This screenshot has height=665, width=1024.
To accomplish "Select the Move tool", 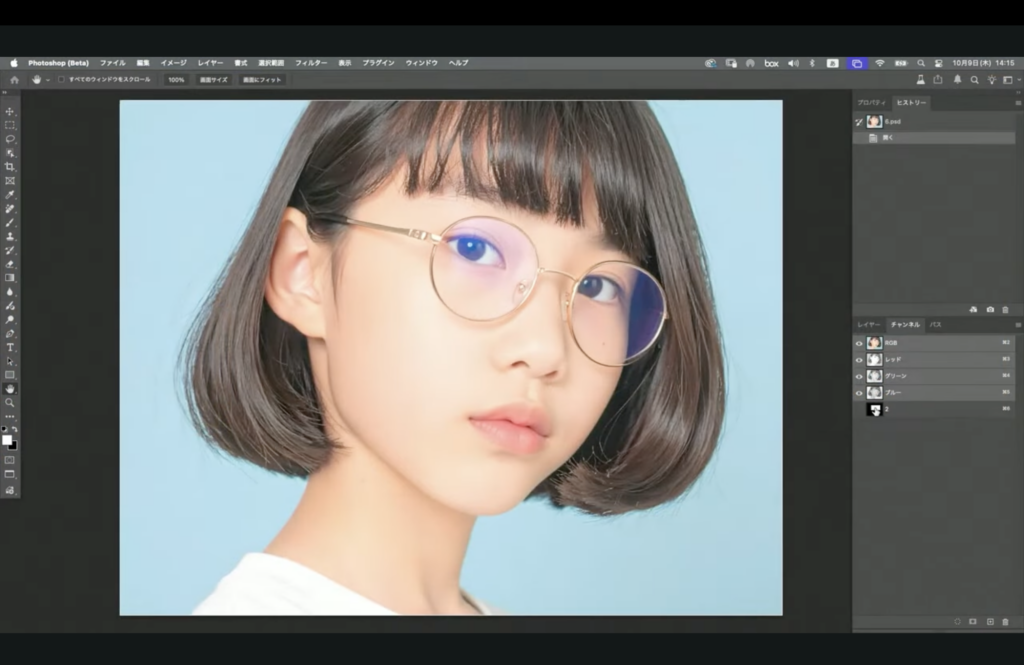I will (10, 111).
